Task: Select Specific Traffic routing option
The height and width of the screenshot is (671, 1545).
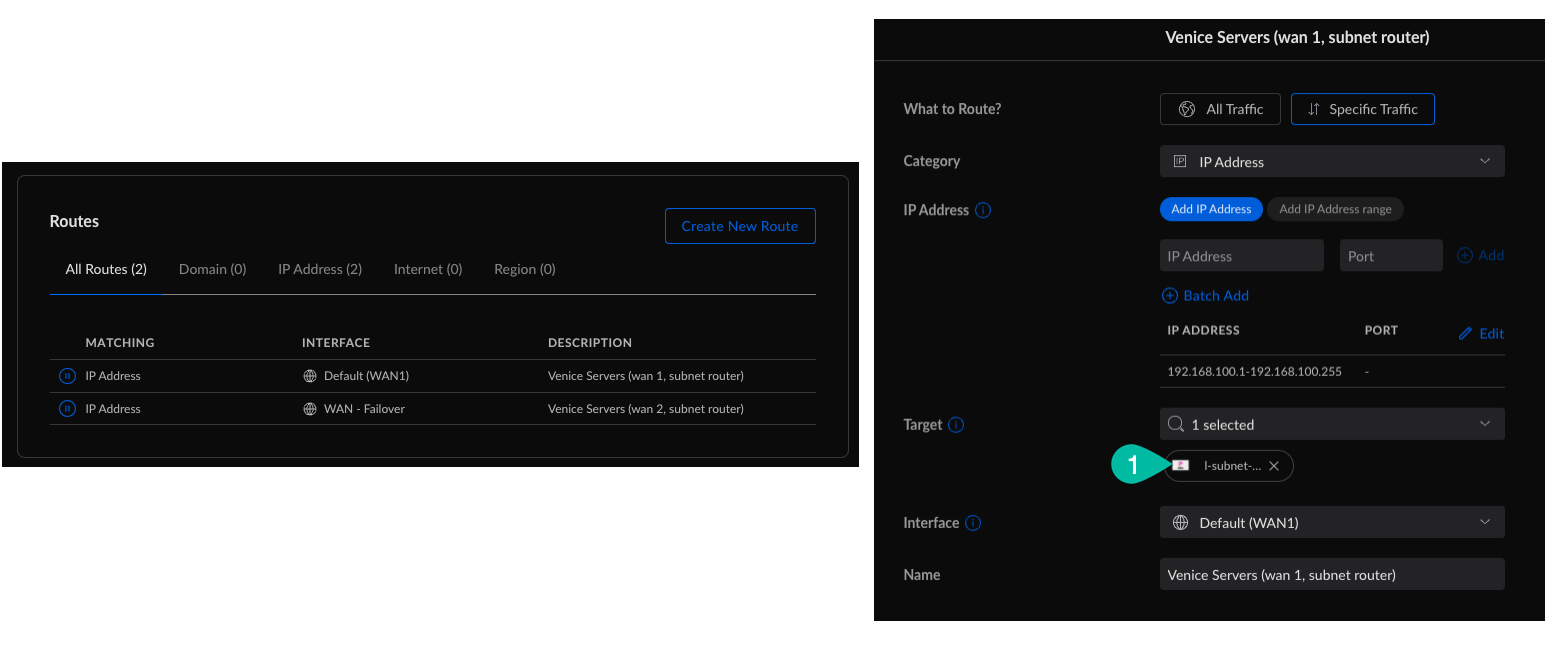Action: tap(1362, 109)
